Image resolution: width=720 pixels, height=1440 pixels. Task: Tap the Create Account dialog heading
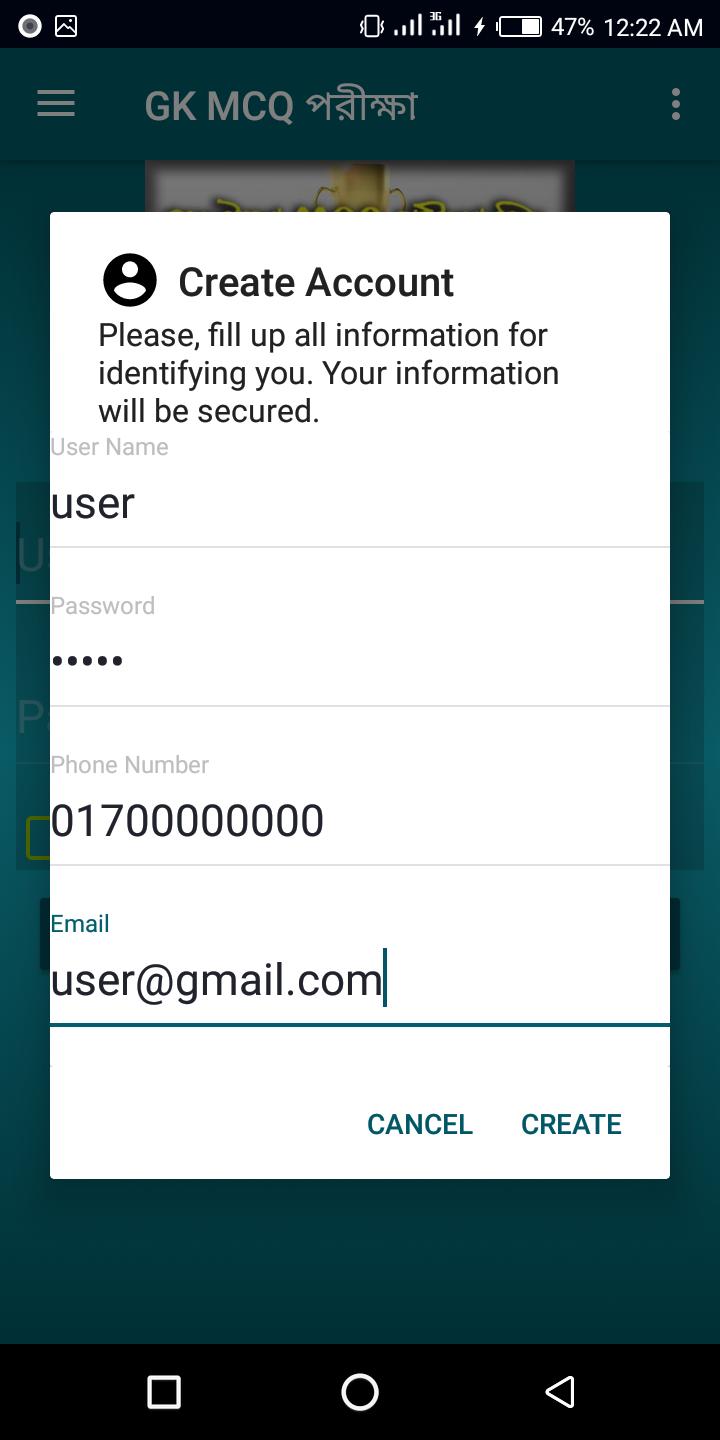(316, 282)
